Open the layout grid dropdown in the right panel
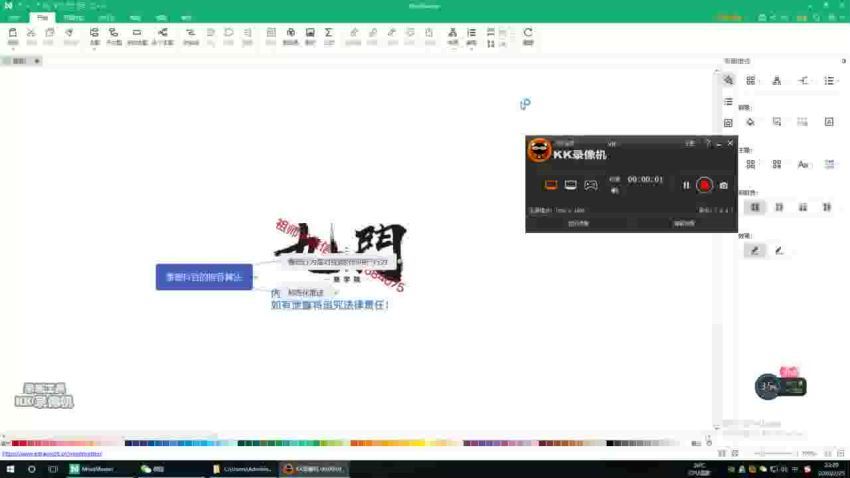The image size is (850, 478). 751,81
